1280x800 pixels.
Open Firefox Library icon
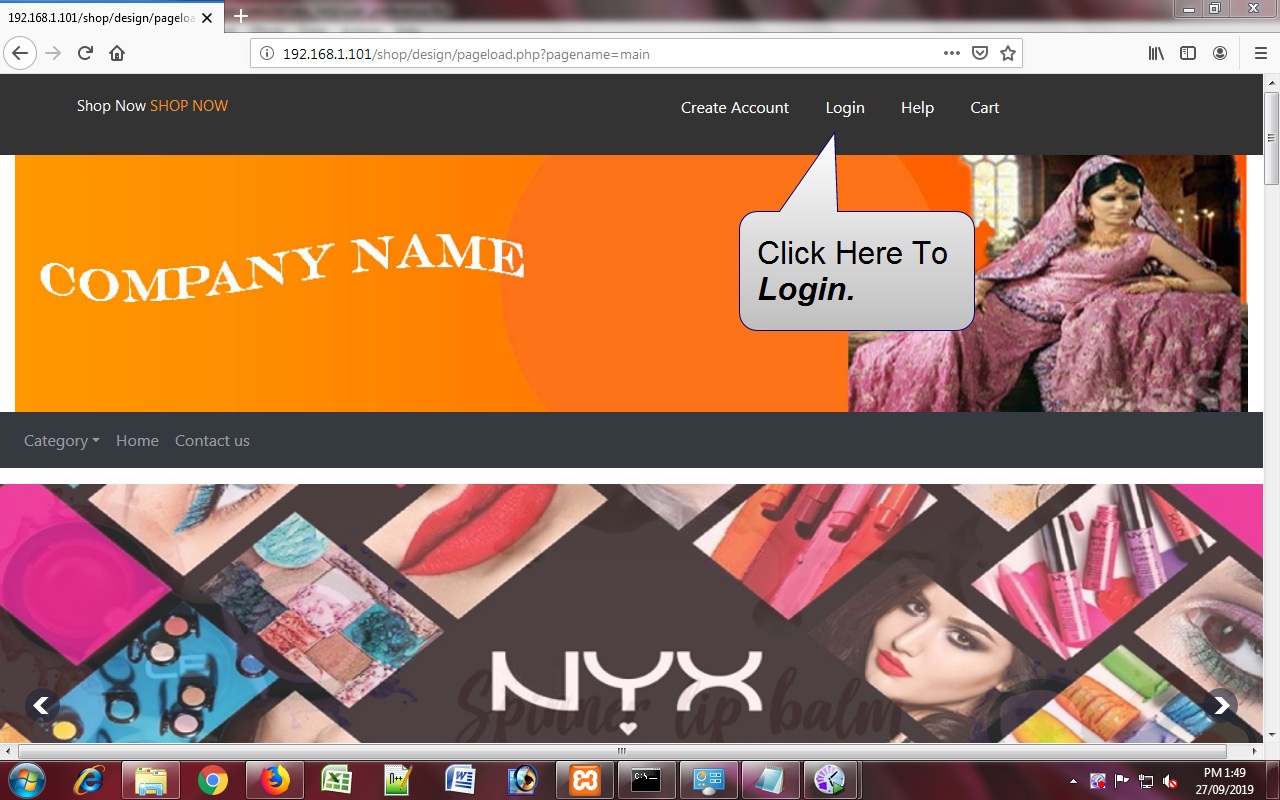tap(1156, 53)
